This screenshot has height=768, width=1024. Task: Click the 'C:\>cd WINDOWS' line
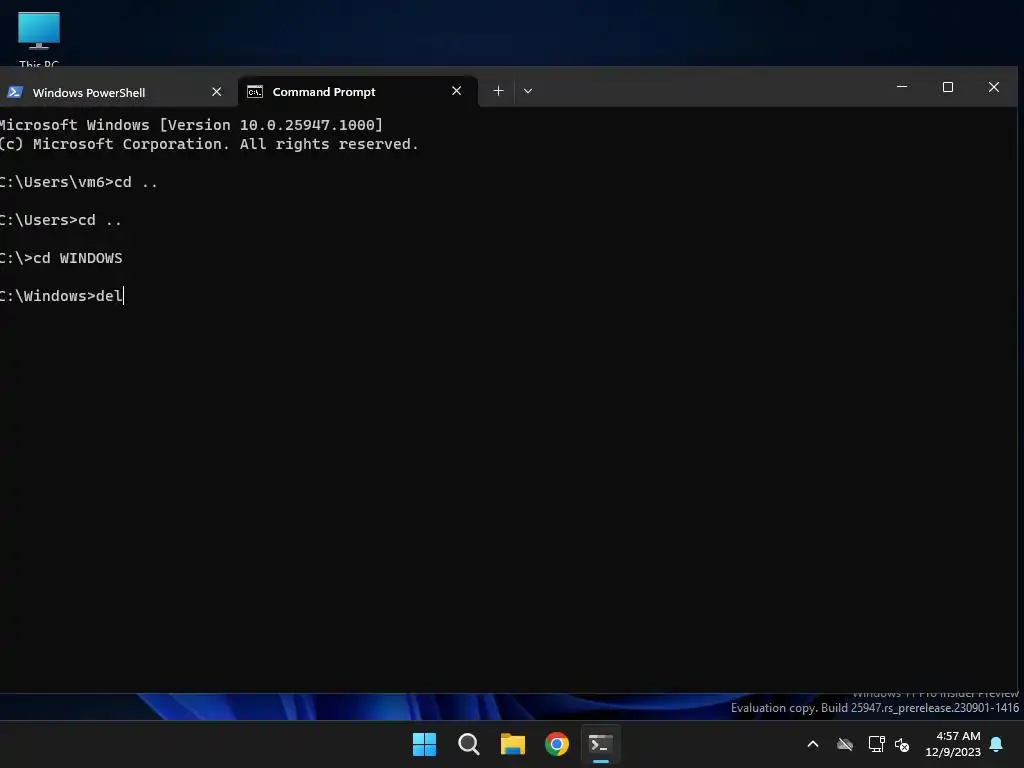pos(61,258)
